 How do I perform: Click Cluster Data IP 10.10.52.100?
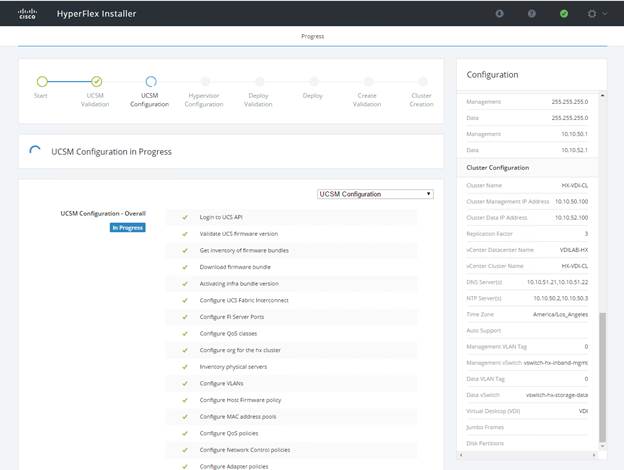click(x=571, y=218)
